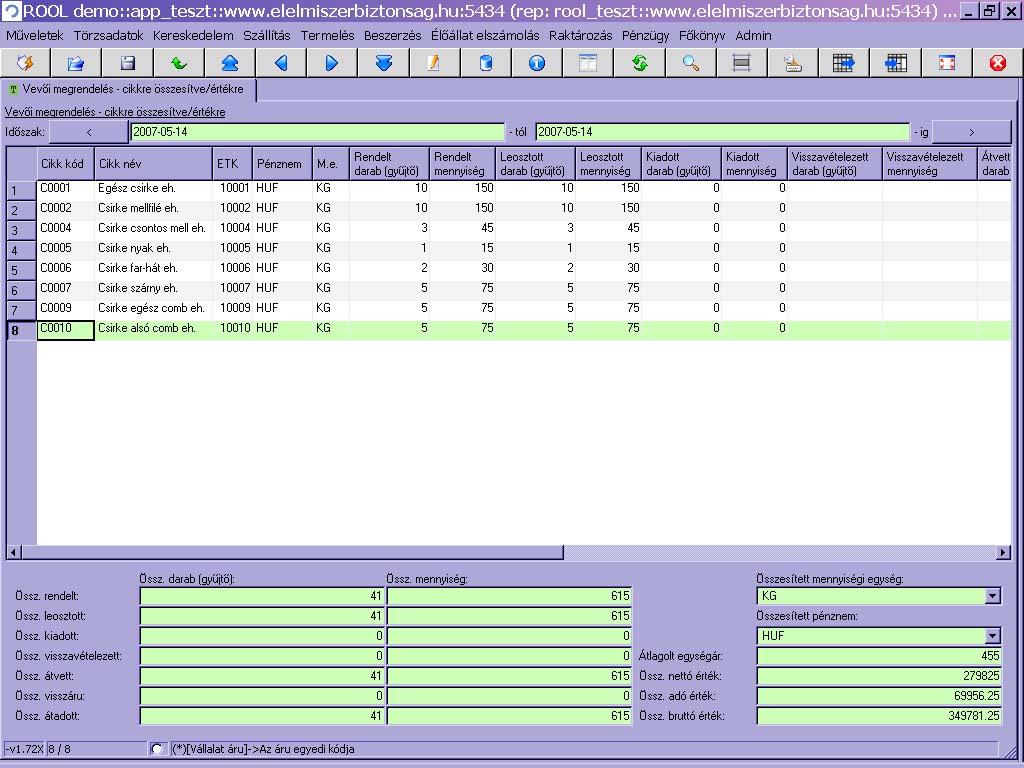This screenshot has width=1024, height=768.
Task: Open Összesített mennyiségi egység KG dropdown
Action: (993, 596)
